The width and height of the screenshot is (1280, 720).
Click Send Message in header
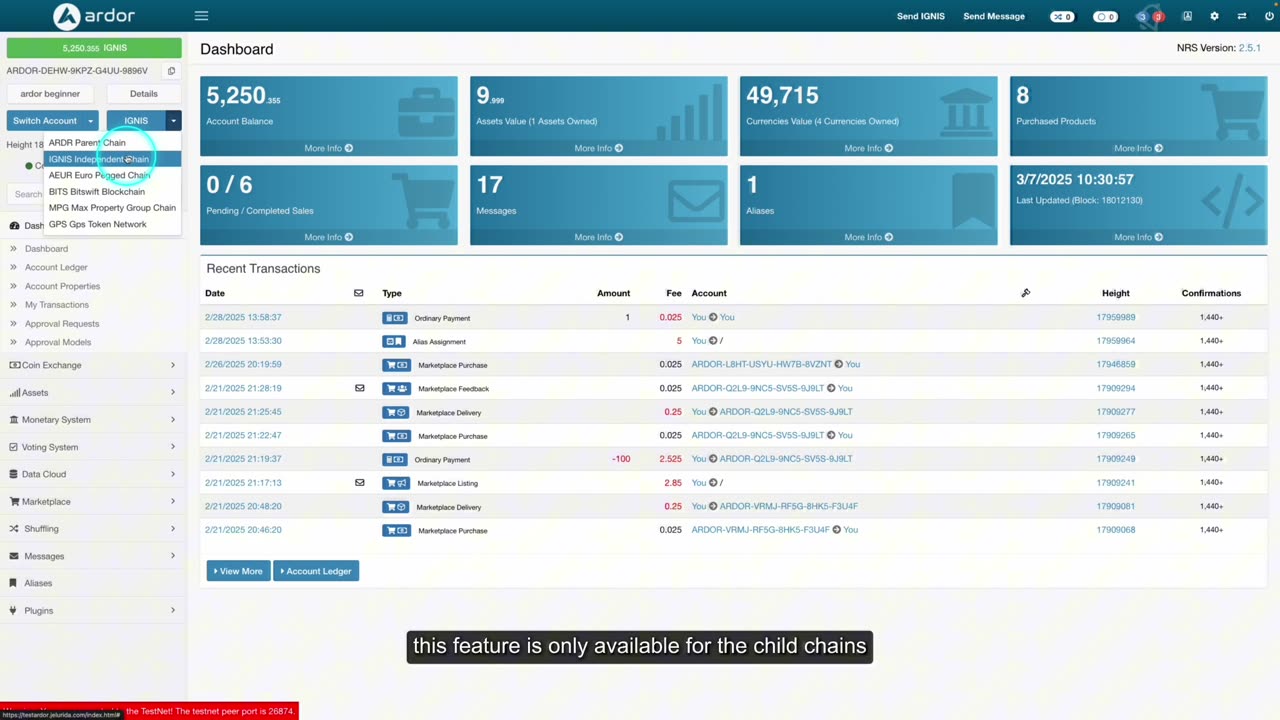tap(994, 16)
